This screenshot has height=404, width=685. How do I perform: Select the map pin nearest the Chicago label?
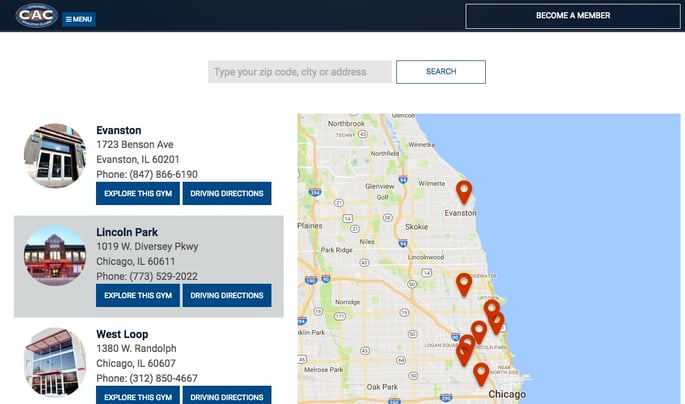tap(481, 373)
